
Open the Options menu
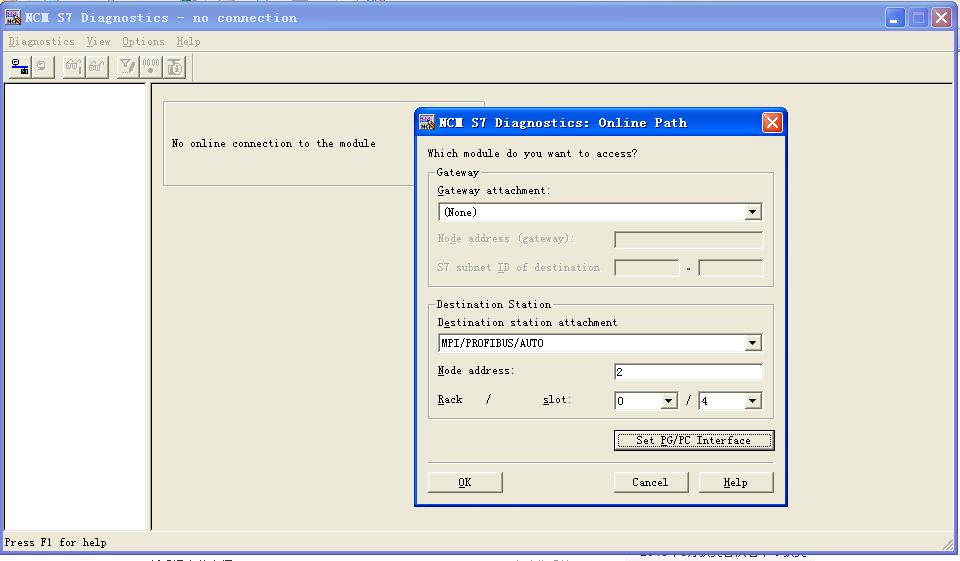click(143, 42)
